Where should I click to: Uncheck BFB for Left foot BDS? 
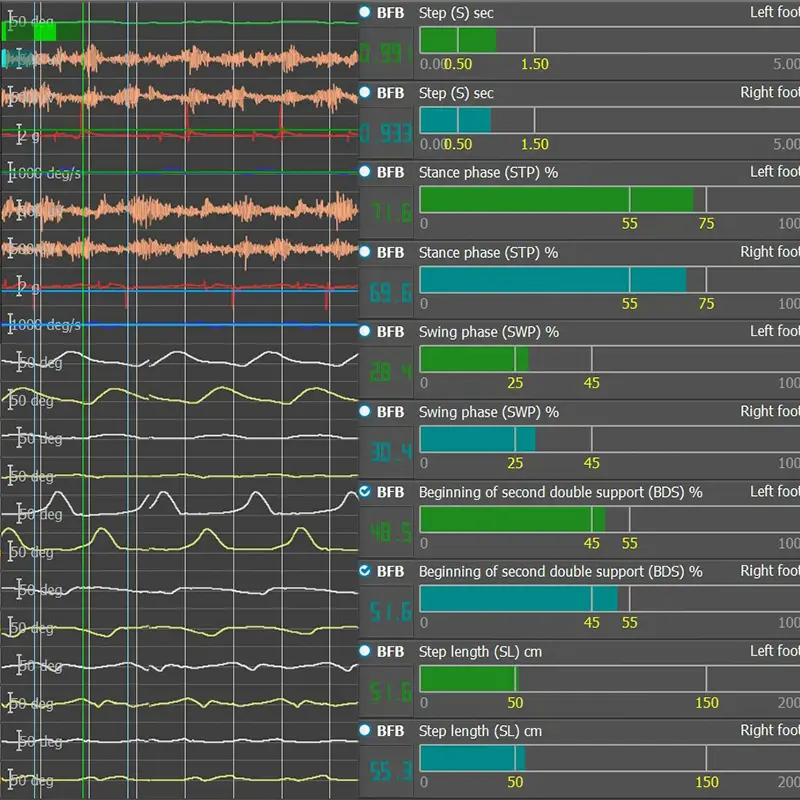(x=365, y=492)
